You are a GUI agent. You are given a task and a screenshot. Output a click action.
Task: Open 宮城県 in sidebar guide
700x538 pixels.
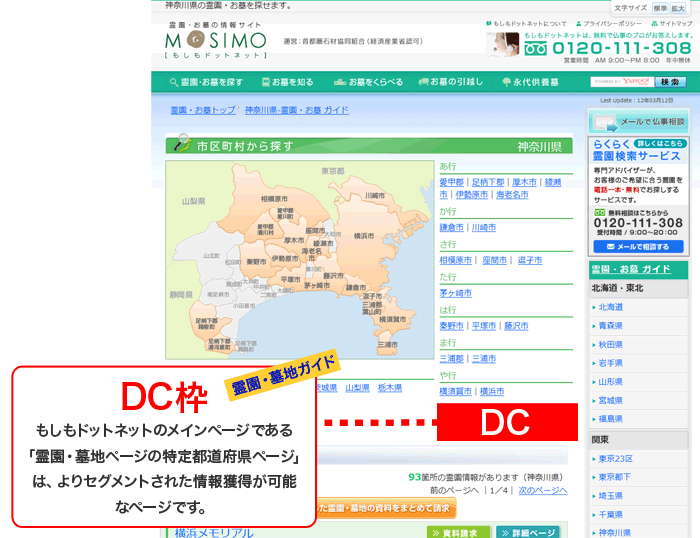point(610,400)
